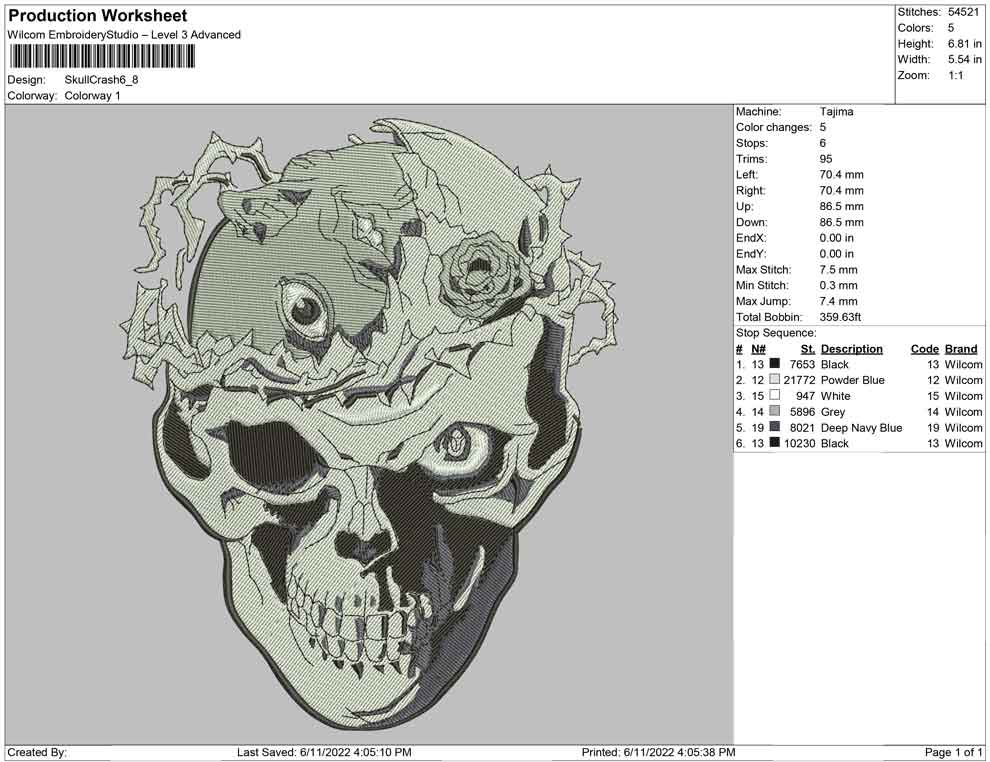The image size is (990, 762).
Task: Click the machine value 'Tajima'
Action: [x=836, y=112]
